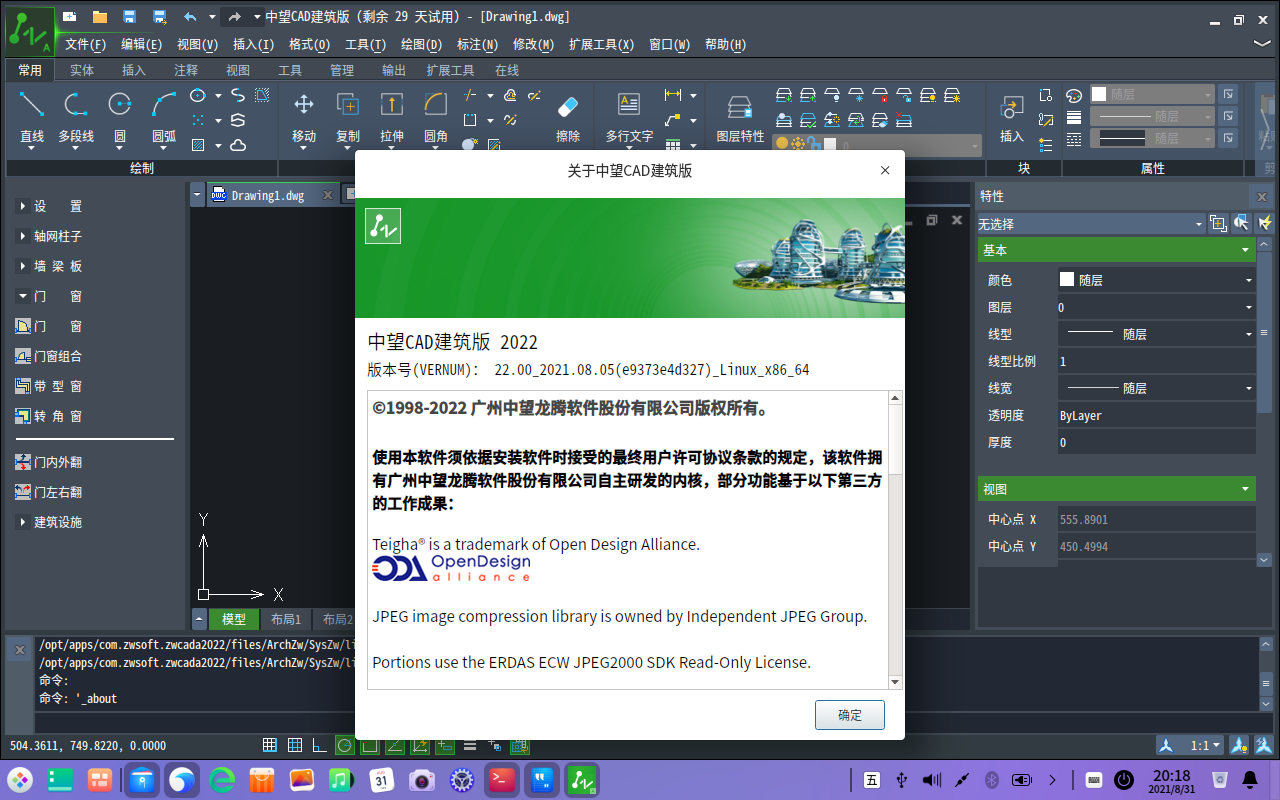Click the 1:1 annotation scale button
This screenshot has width=1280, height=800.
click(1203, 745)
